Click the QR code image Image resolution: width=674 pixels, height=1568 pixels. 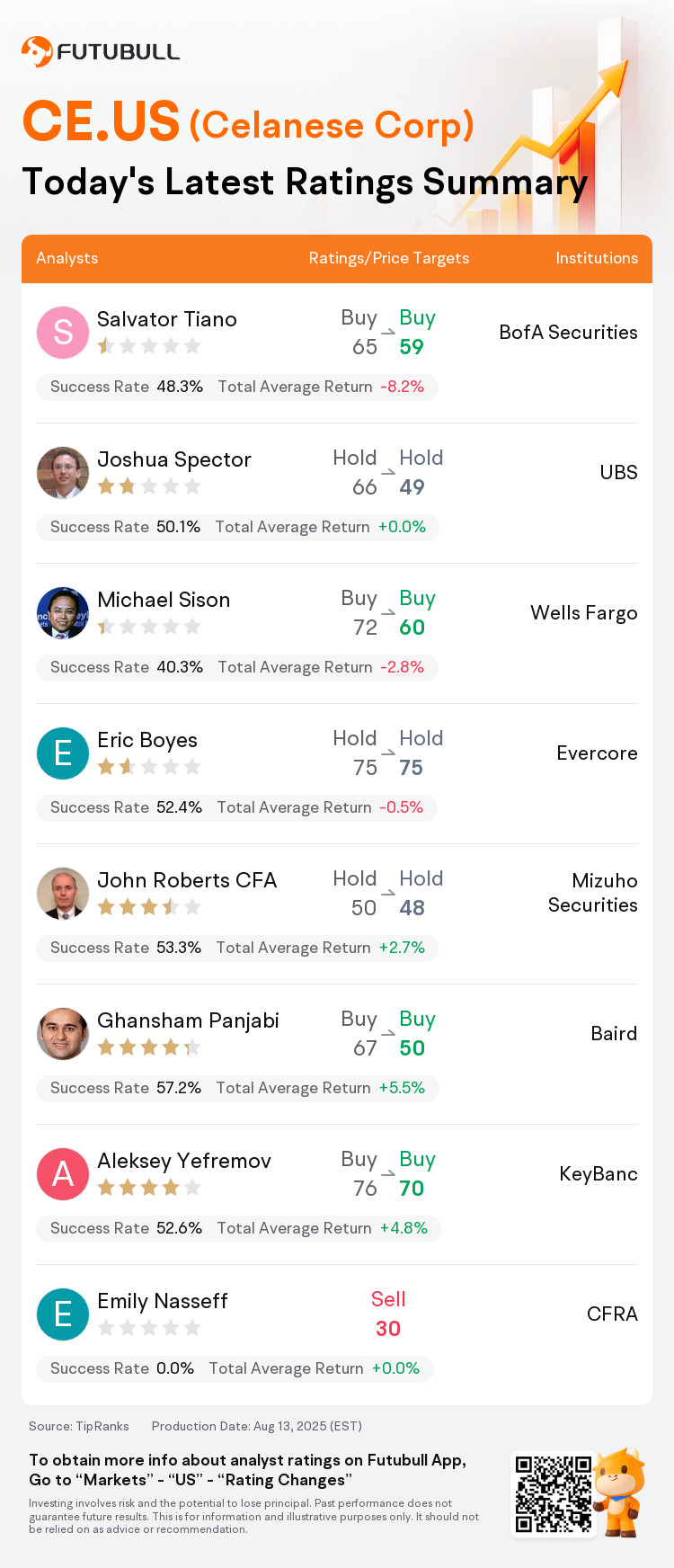click(x=554, y=1494)
